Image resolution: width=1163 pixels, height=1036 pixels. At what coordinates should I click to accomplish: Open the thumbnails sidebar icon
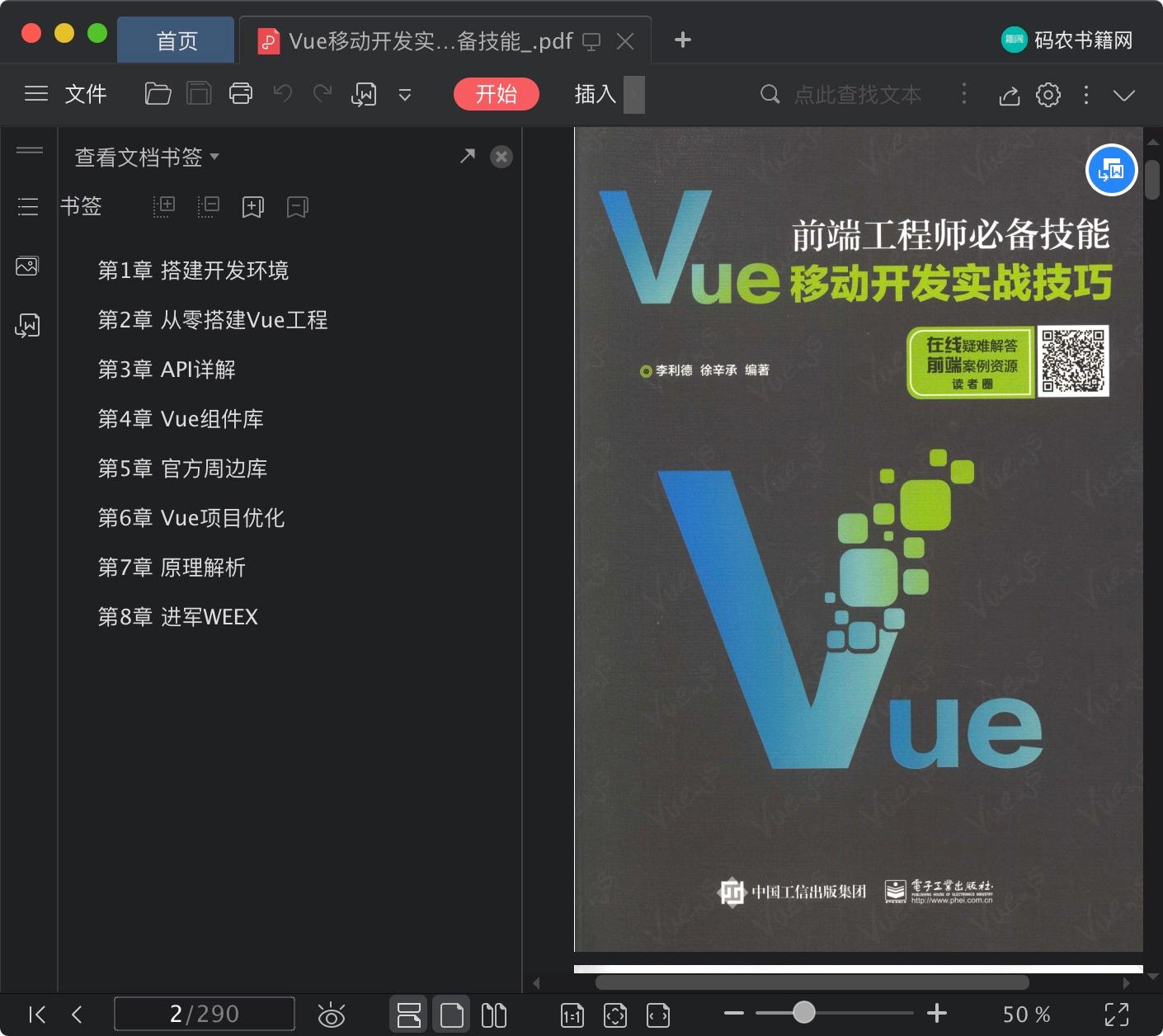coord(27,266)
